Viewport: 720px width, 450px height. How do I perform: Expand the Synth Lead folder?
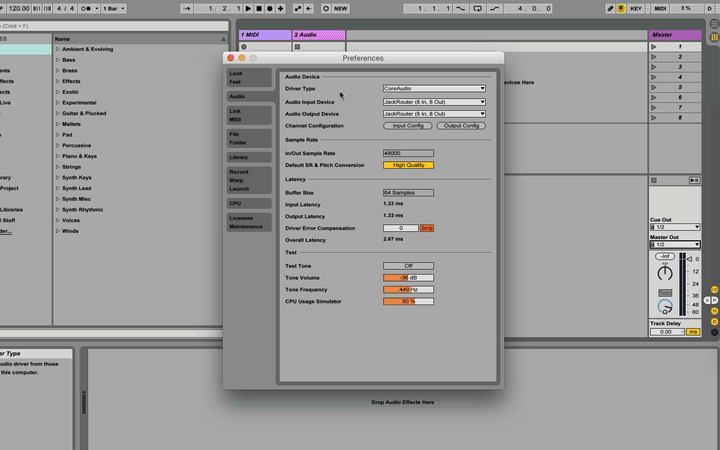click(x=58, y=188)
